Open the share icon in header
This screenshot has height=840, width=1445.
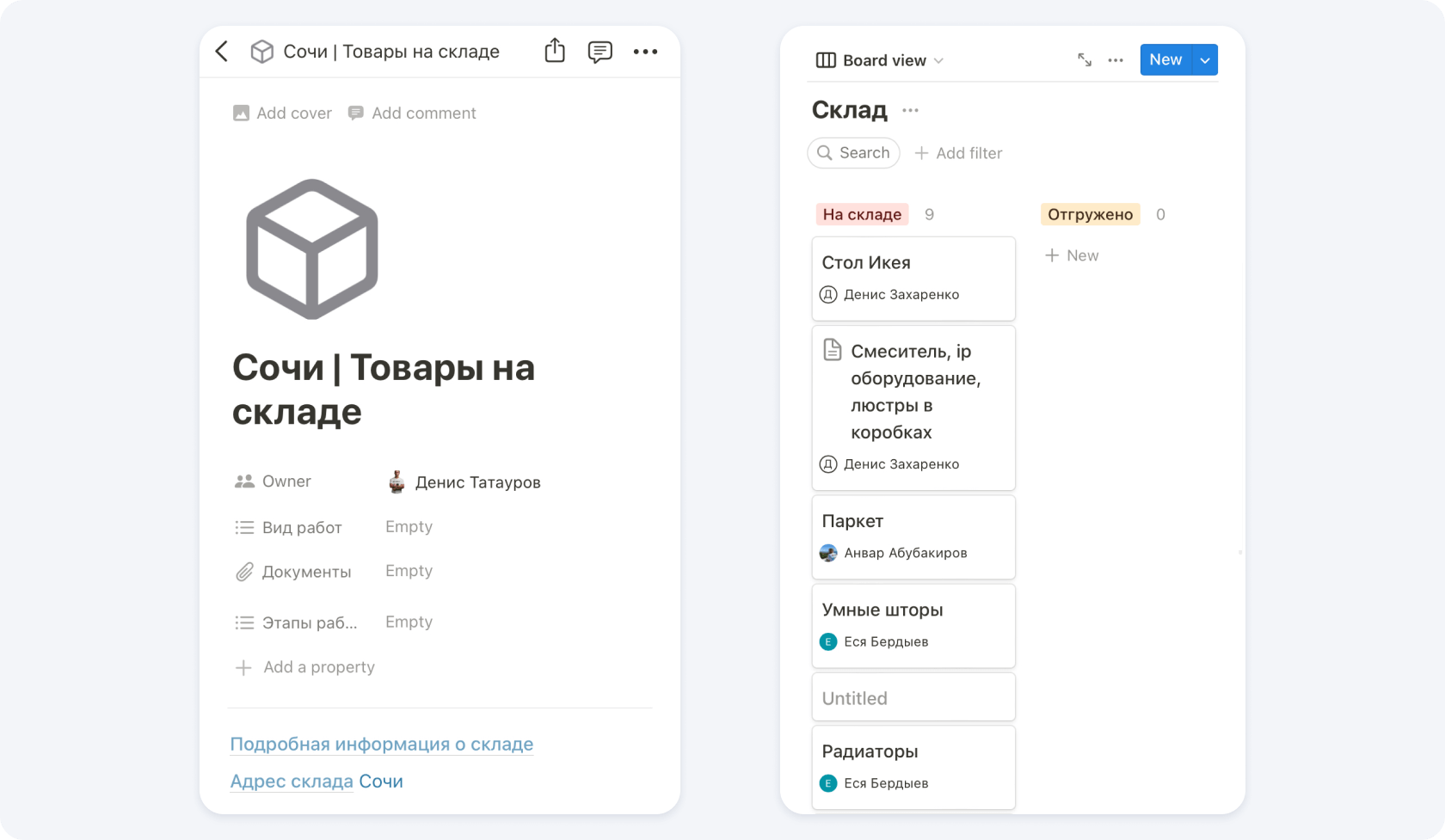coord(555,51)
